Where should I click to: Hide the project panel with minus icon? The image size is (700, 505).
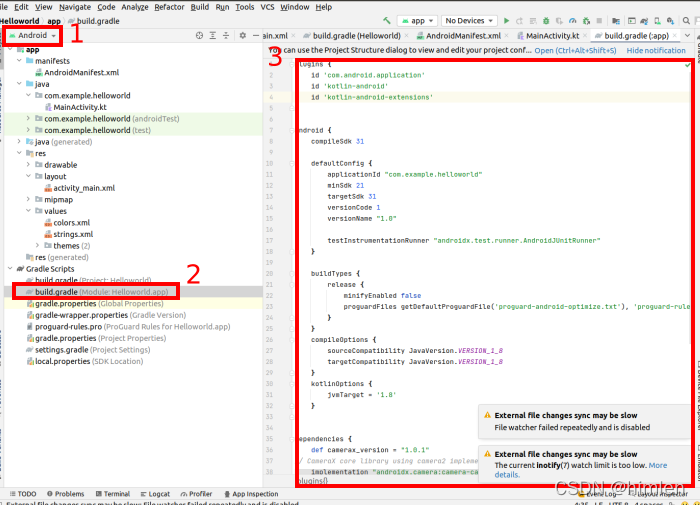tap(256, 35)
